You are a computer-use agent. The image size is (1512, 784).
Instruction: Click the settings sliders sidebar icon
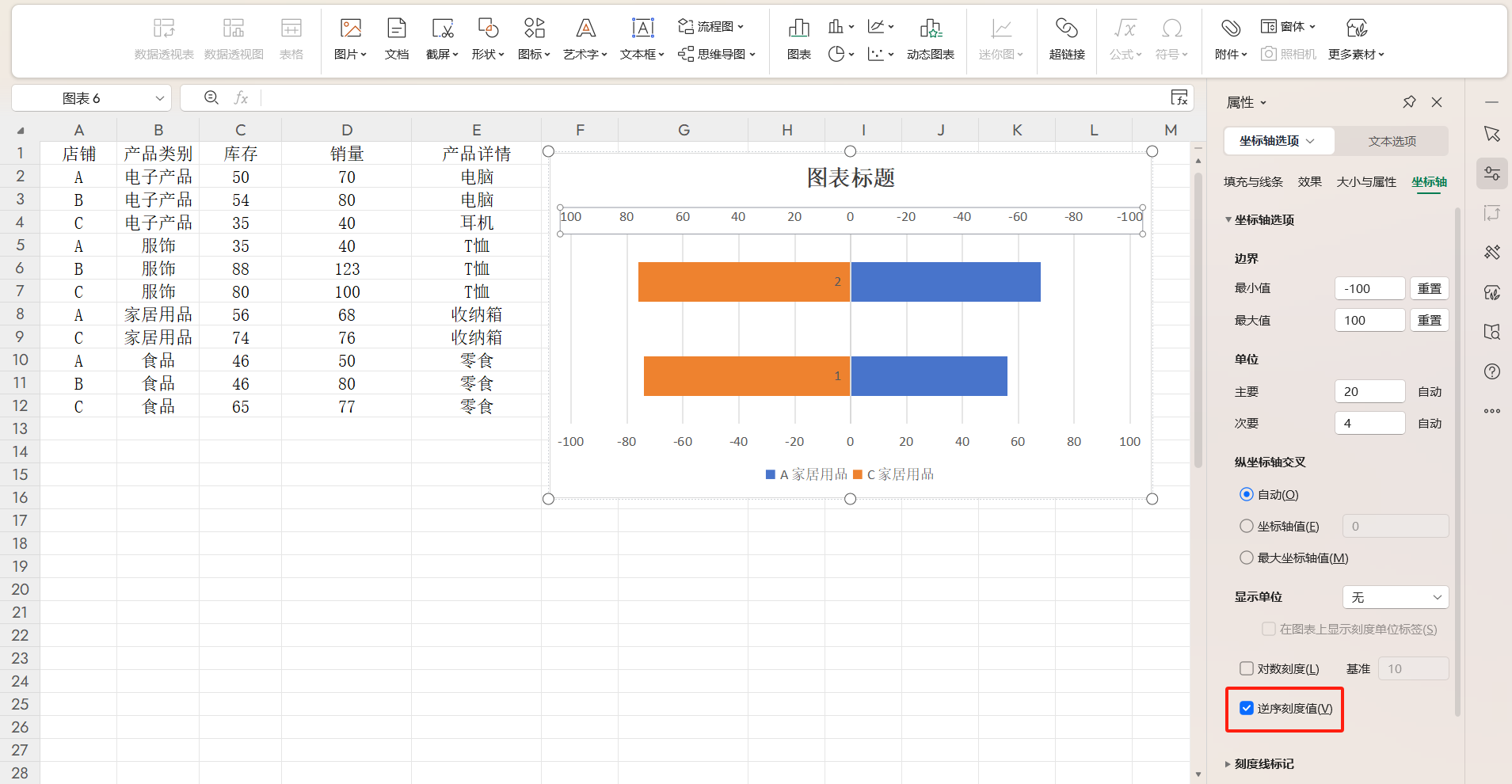pos(1492,173)
